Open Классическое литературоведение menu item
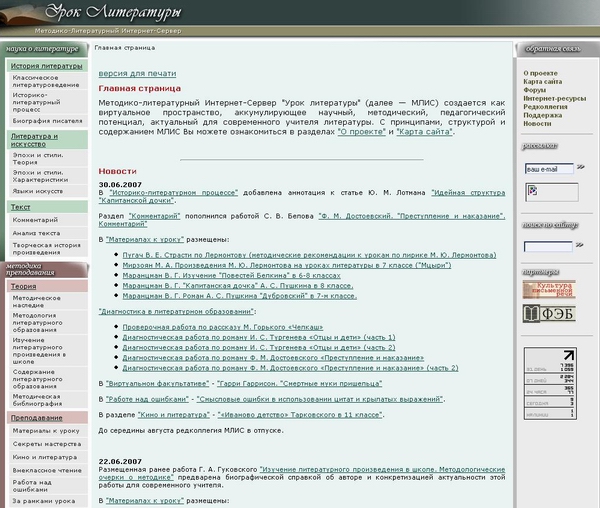 pyautogui.click(x=46, y=81)
